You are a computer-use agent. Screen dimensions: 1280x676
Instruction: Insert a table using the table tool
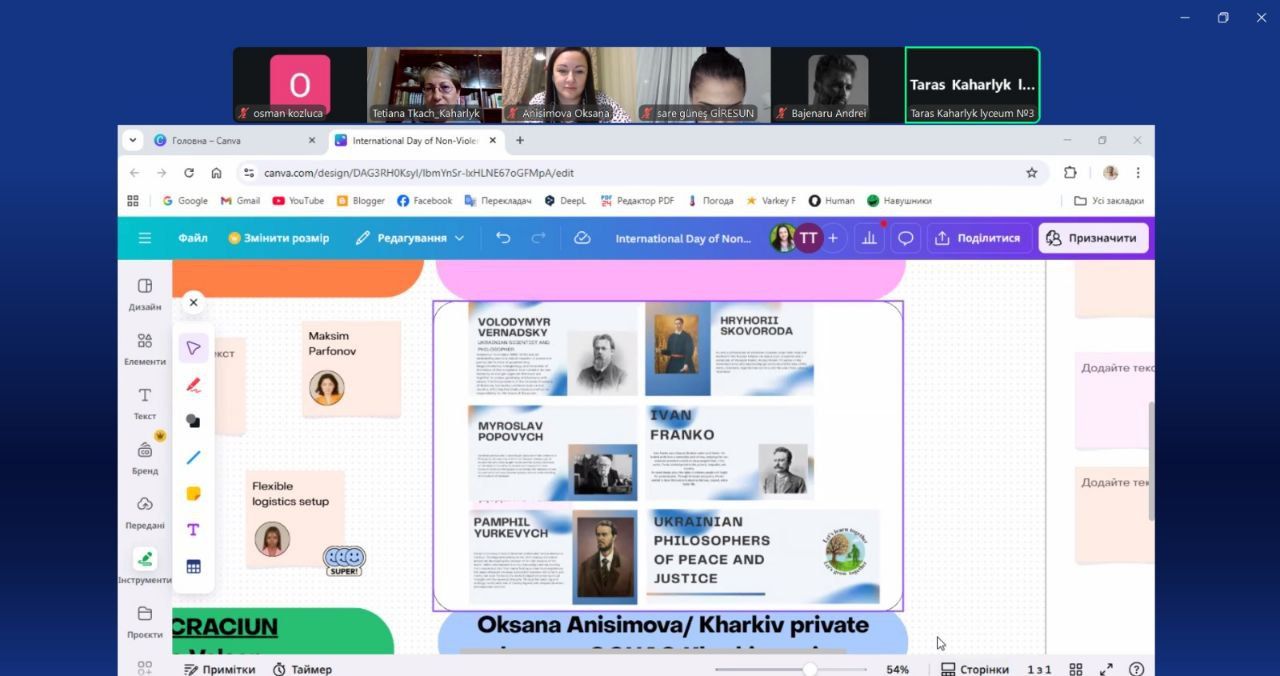[x=193, y=566]
